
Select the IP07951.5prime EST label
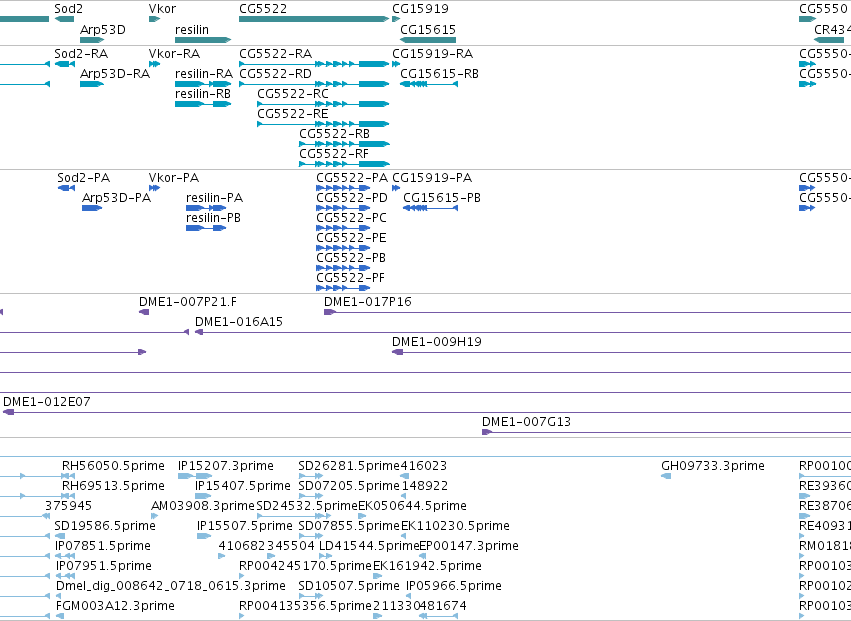click(104, 567)
